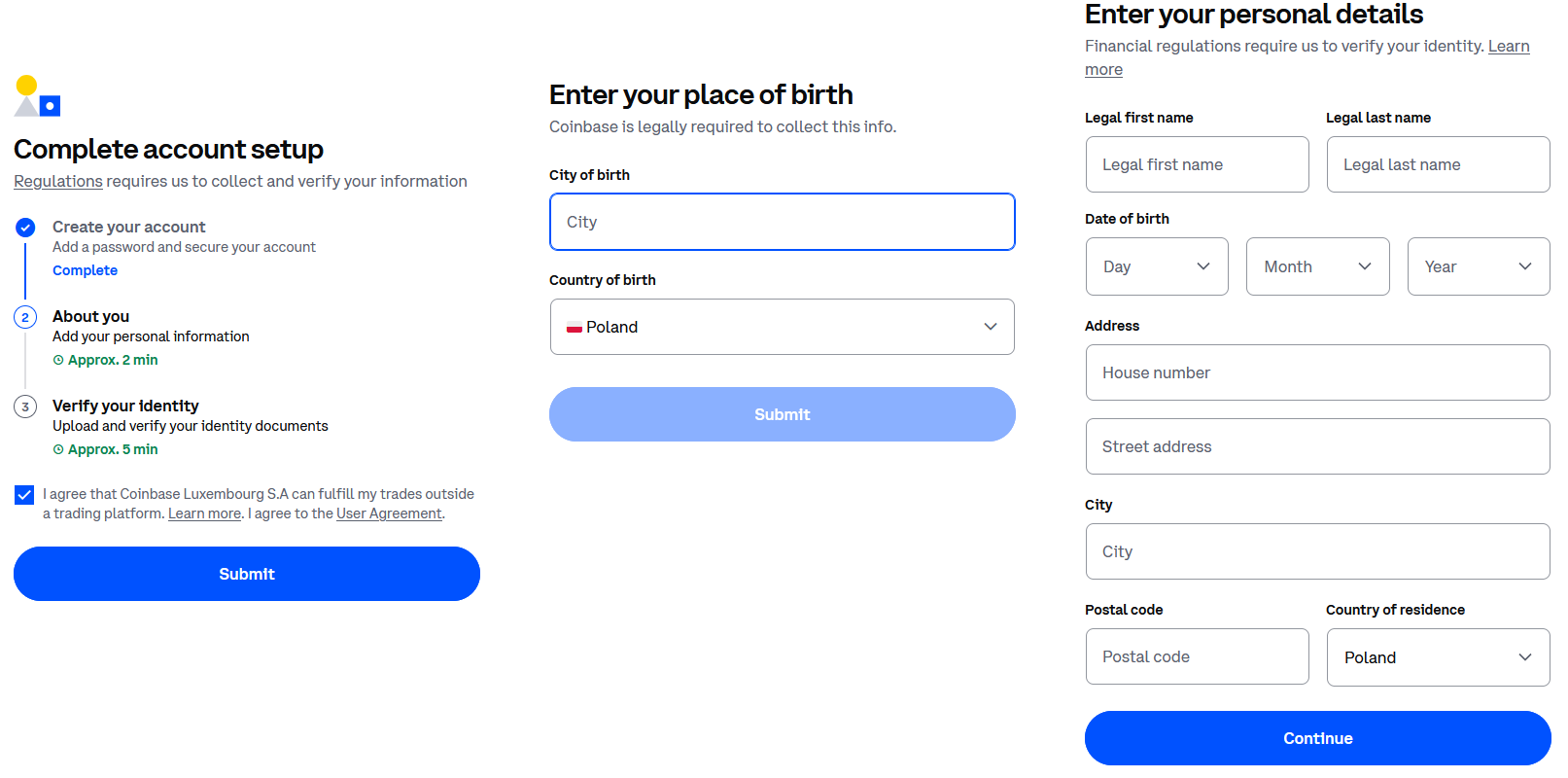Focus the City of birth field
This screenshot has height=778, width=1568.
coord(782,222)
